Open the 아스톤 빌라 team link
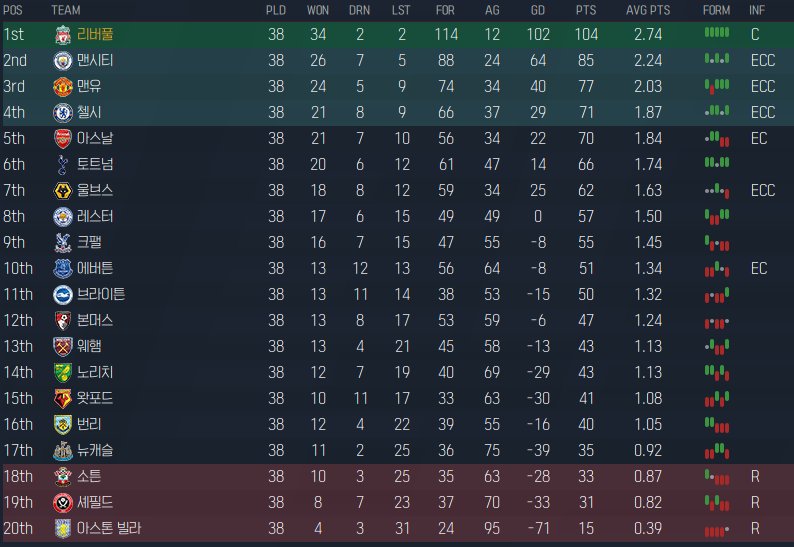The image size is (794, 547). coord(109,528)
